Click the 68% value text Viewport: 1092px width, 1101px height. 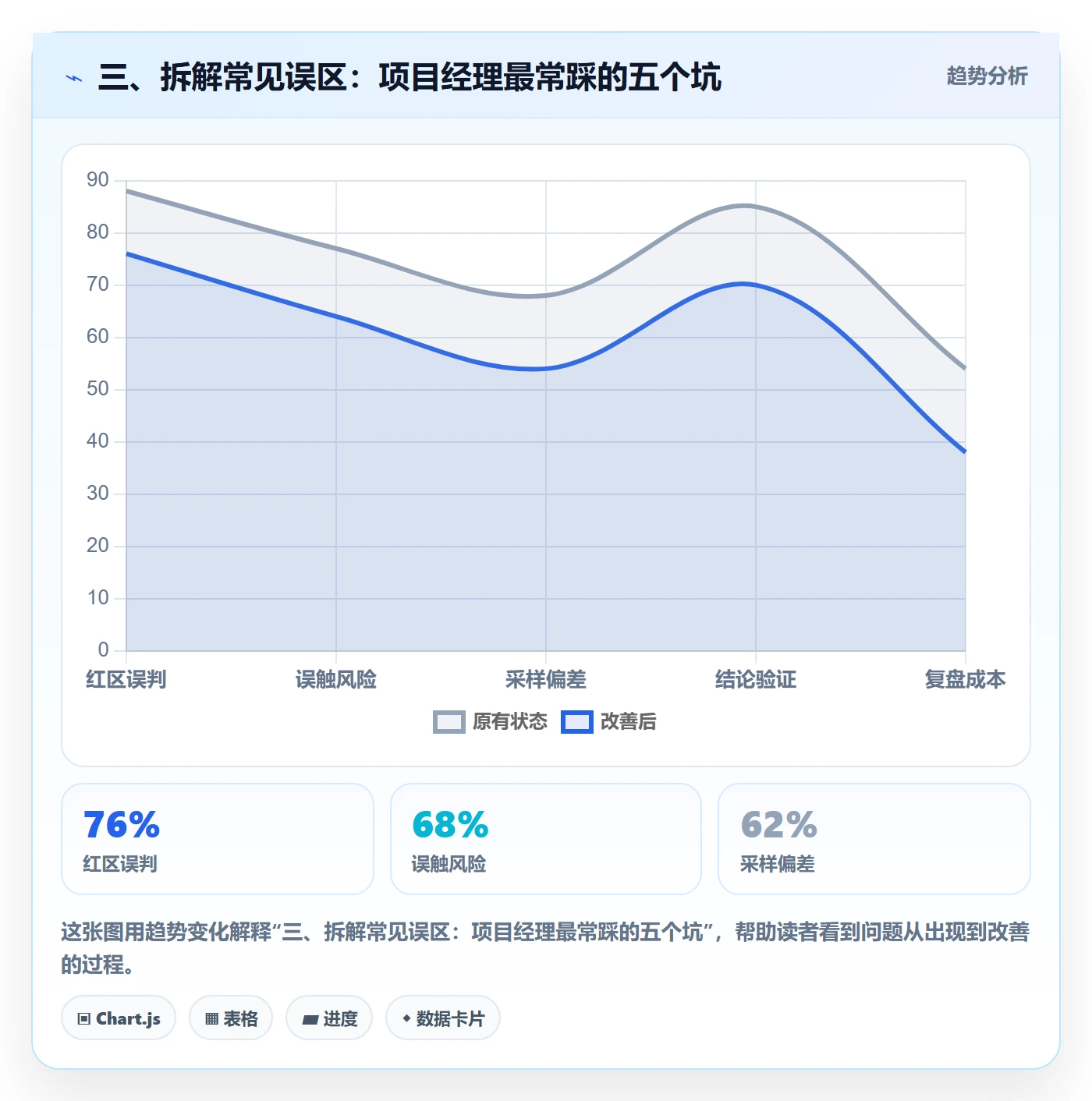[450, 825]
